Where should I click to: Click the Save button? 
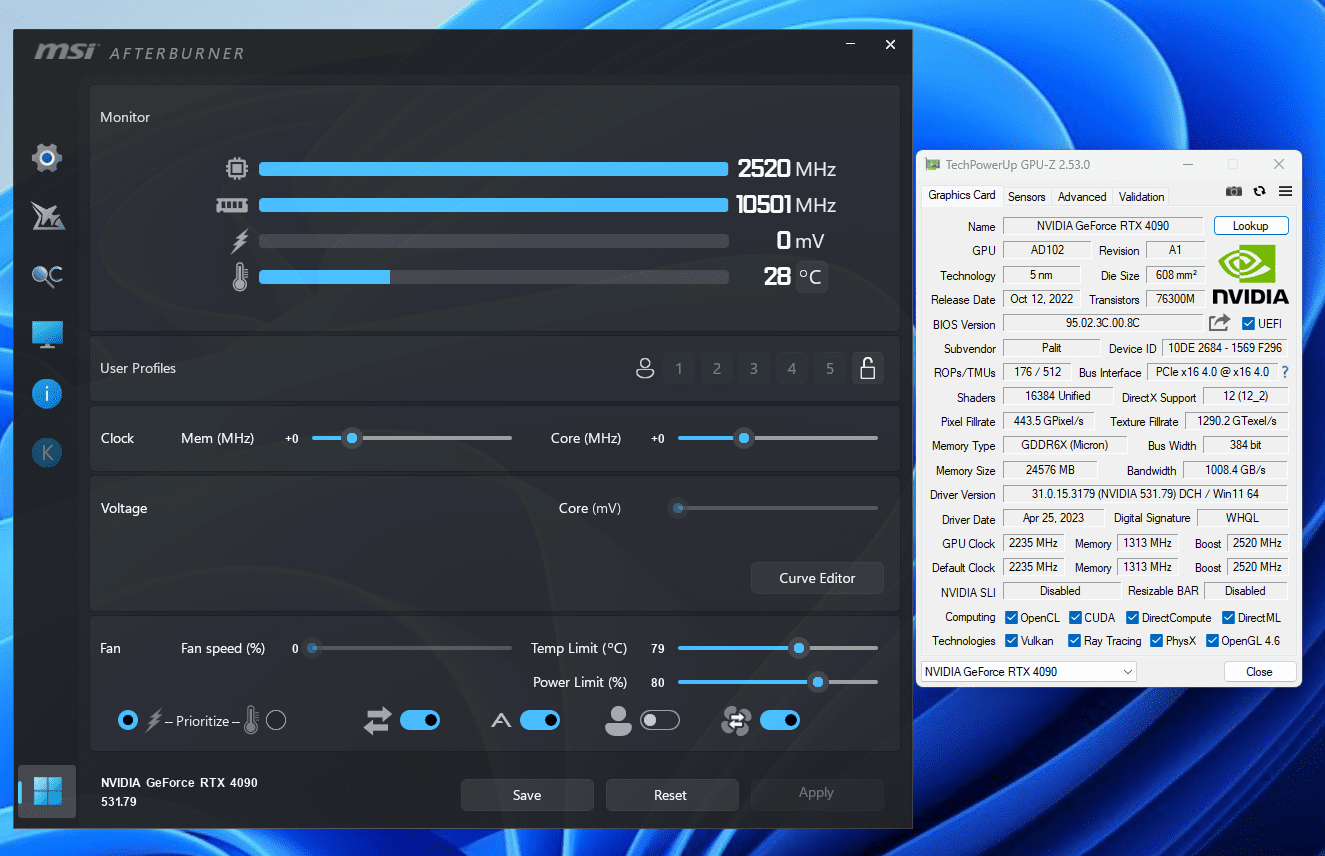527,795
